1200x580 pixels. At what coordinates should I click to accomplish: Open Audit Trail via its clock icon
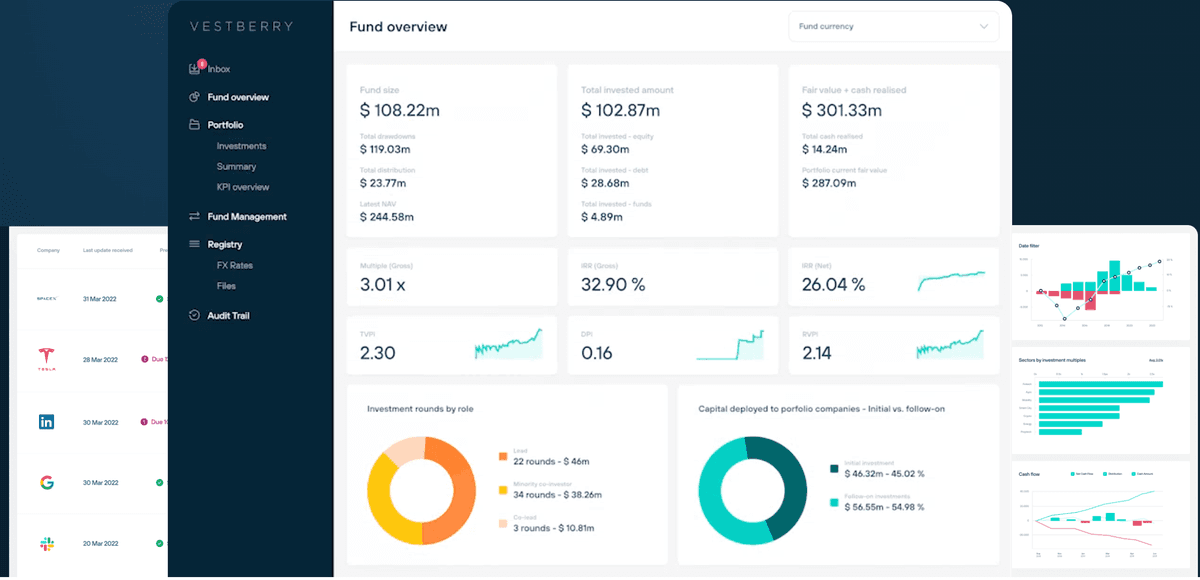[x=193, y=315]
